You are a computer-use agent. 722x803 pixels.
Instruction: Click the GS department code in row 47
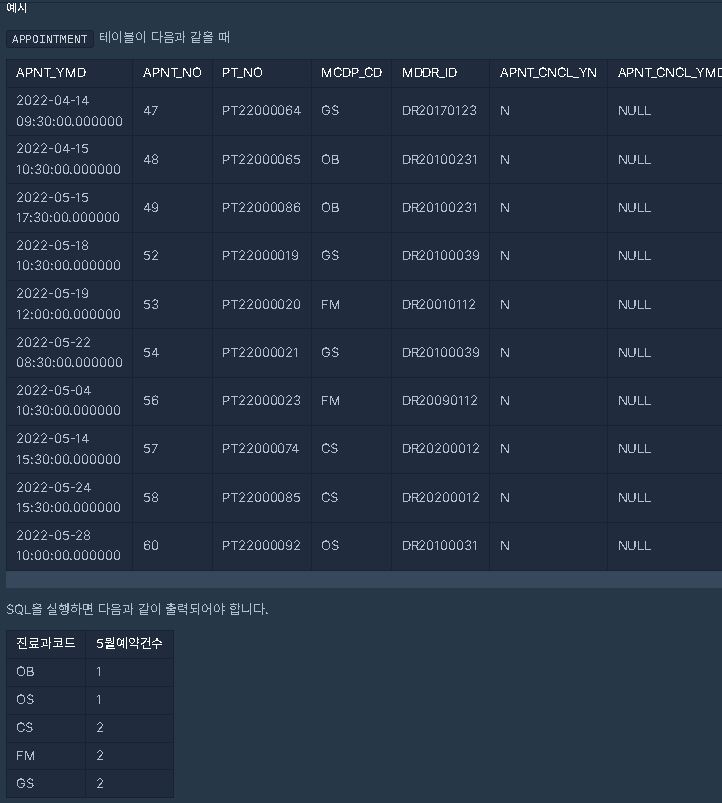coord(330,111)
